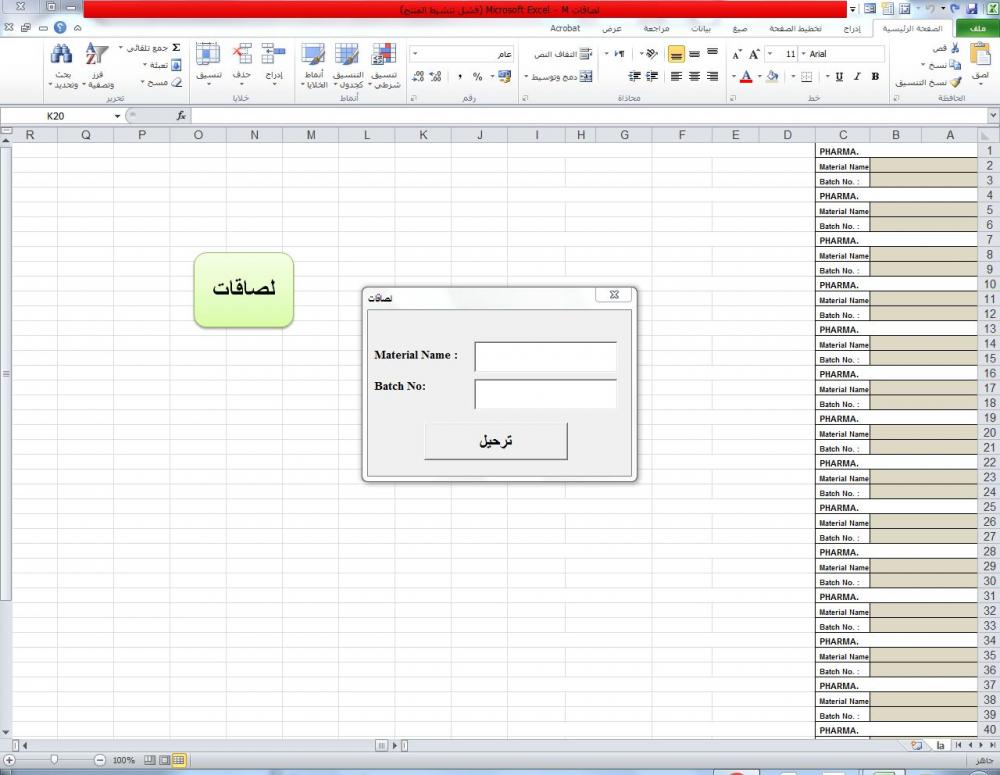
Task: Click the Paste (لصق) clipboard icon
Action: pos(980,55)
